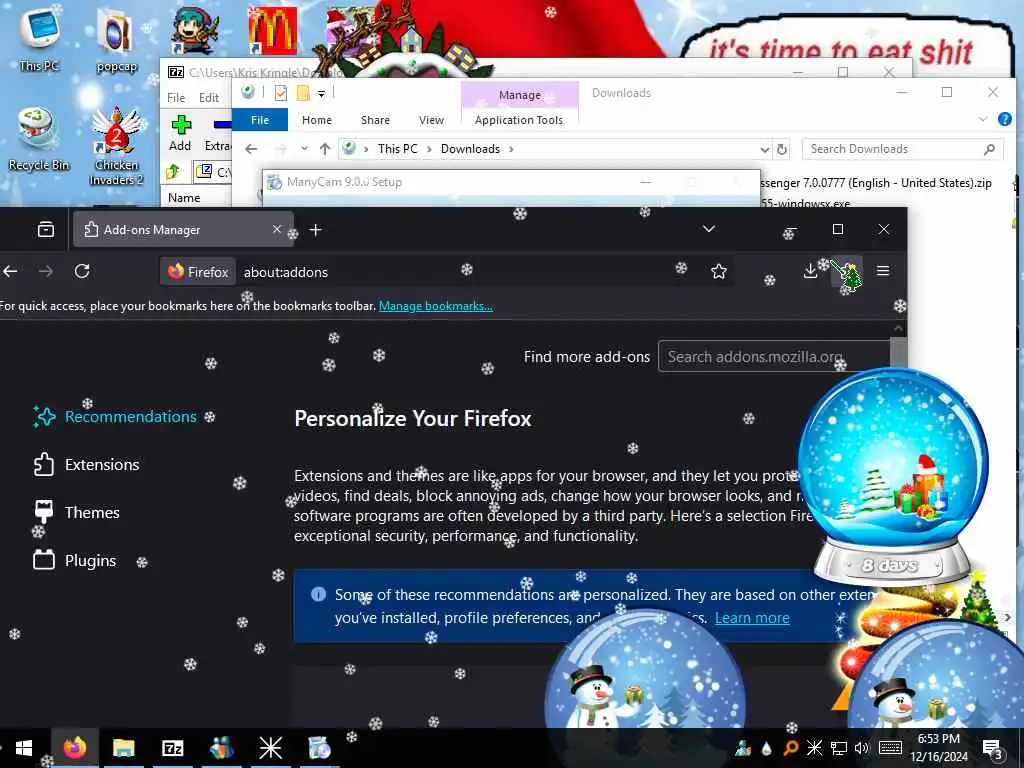The height and width of the screenshot is (768, 1024).
Task: Click the Name column header in 7-Zip
Action: [x=184, y=197]
